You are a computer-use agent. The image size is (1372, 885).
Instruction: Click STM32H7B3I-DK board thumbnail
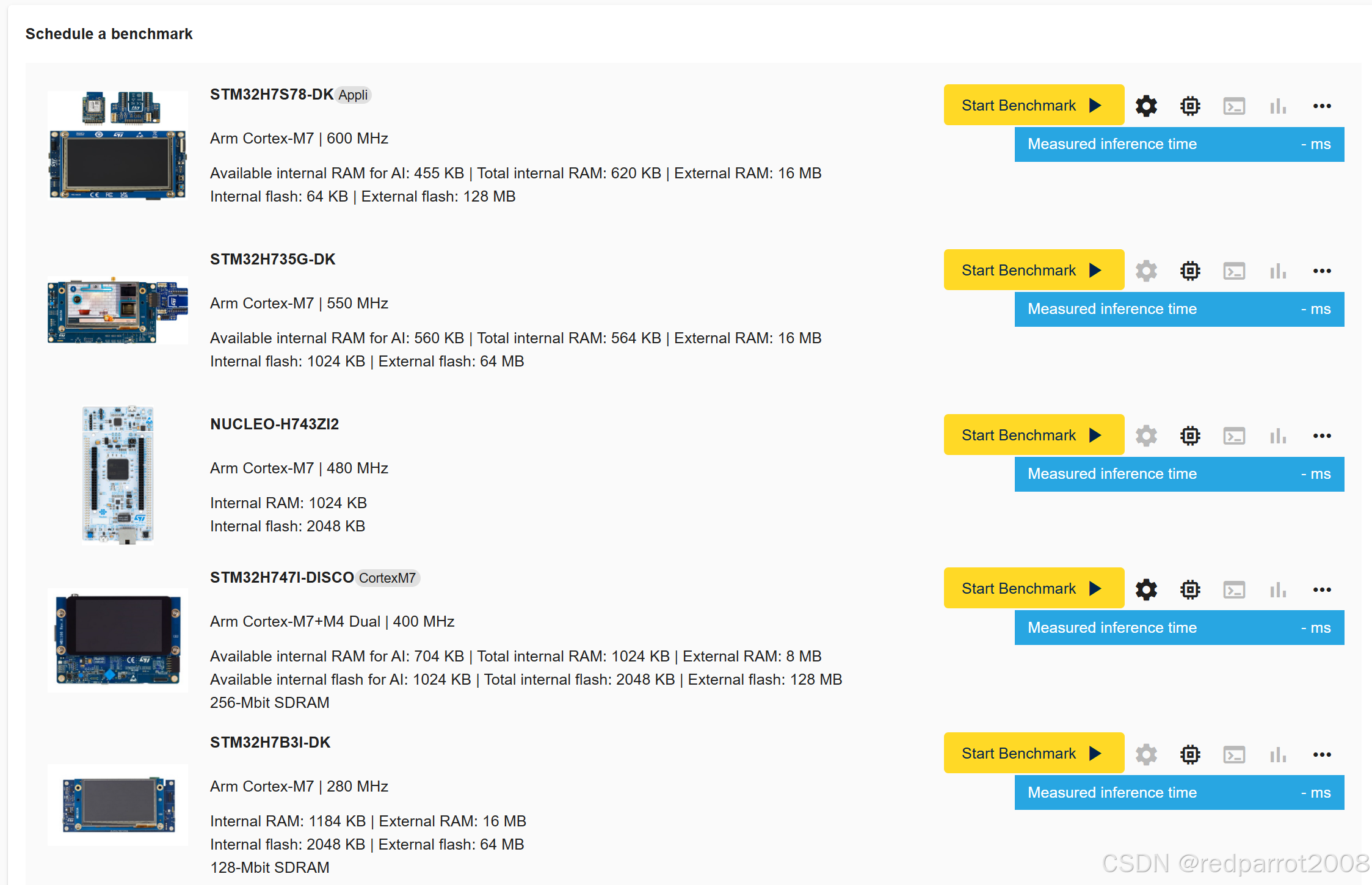pos(118,804)
